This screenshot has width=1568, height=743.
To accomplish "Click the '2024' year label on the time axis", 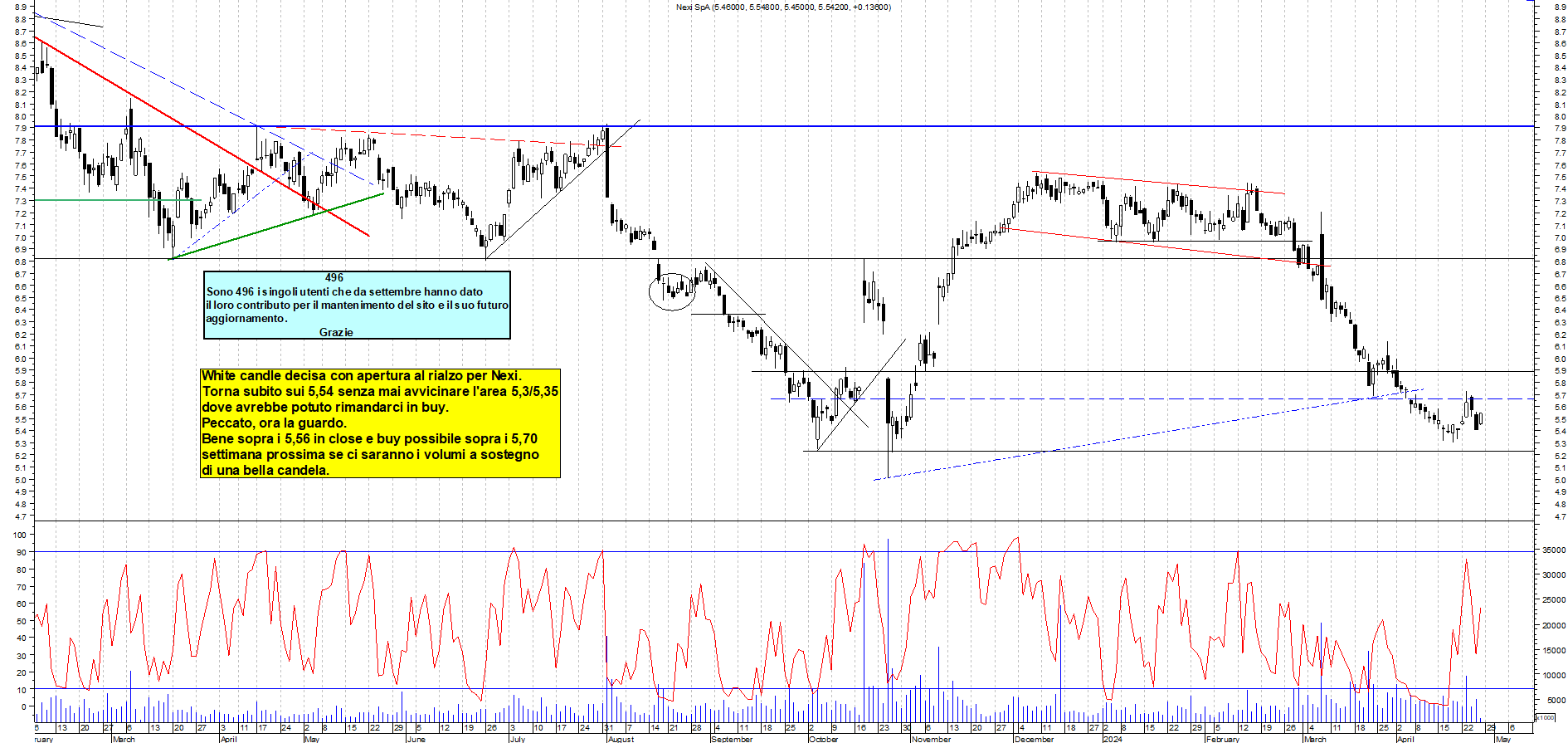I will 1113,739.
